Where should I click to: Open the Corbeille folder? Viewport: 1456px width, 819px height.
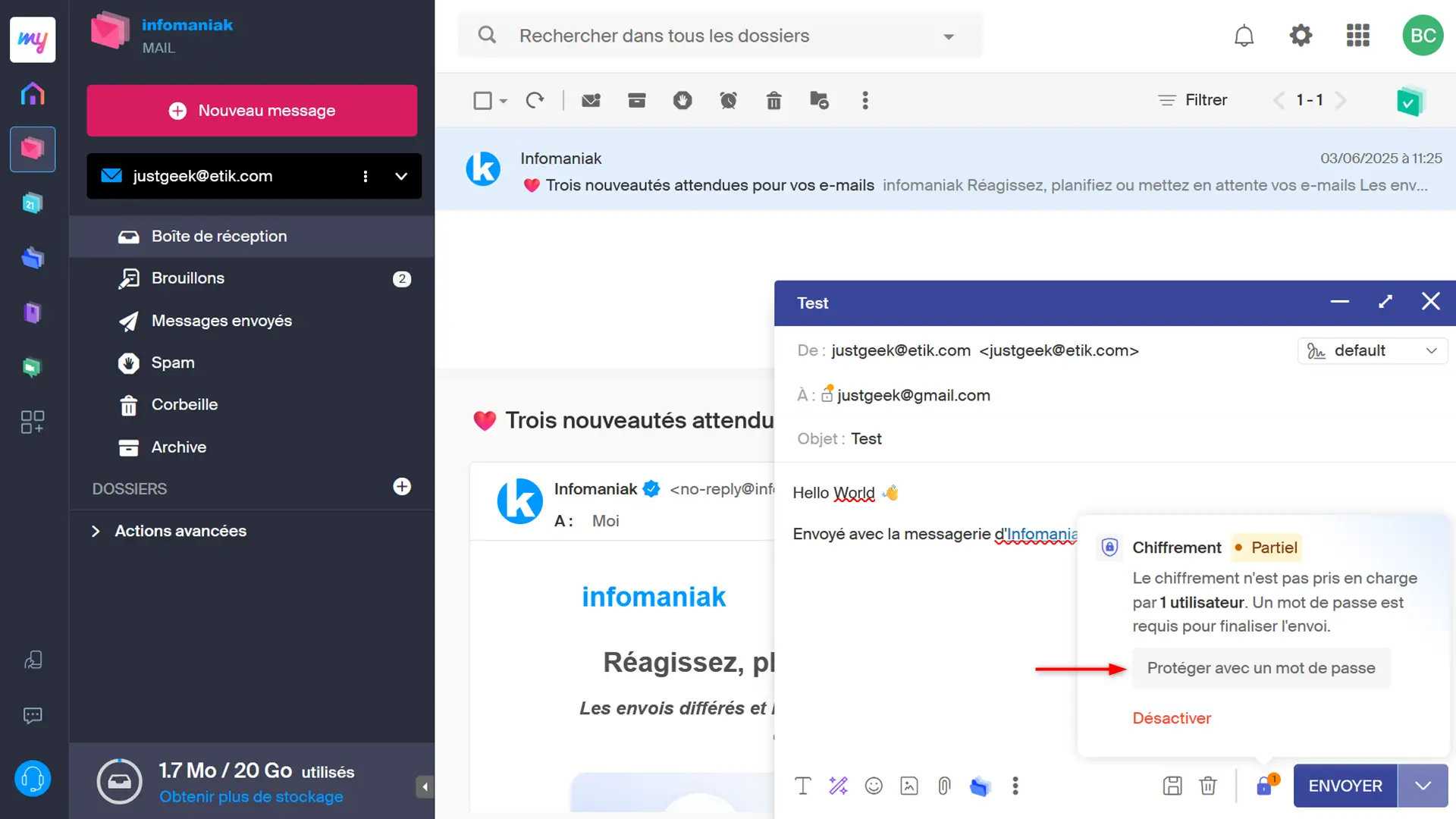click(252, 405)
